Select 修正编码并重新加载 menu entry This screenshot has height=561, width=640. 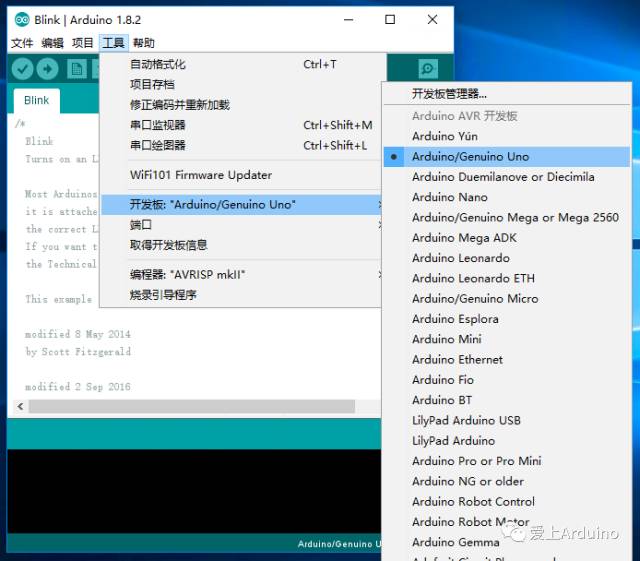tap(242, 105)
